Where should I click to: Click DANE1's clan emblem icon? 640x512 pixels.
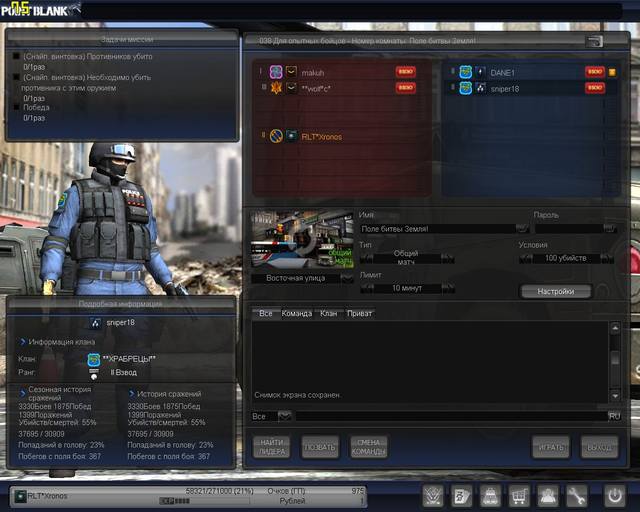point(466,72)
